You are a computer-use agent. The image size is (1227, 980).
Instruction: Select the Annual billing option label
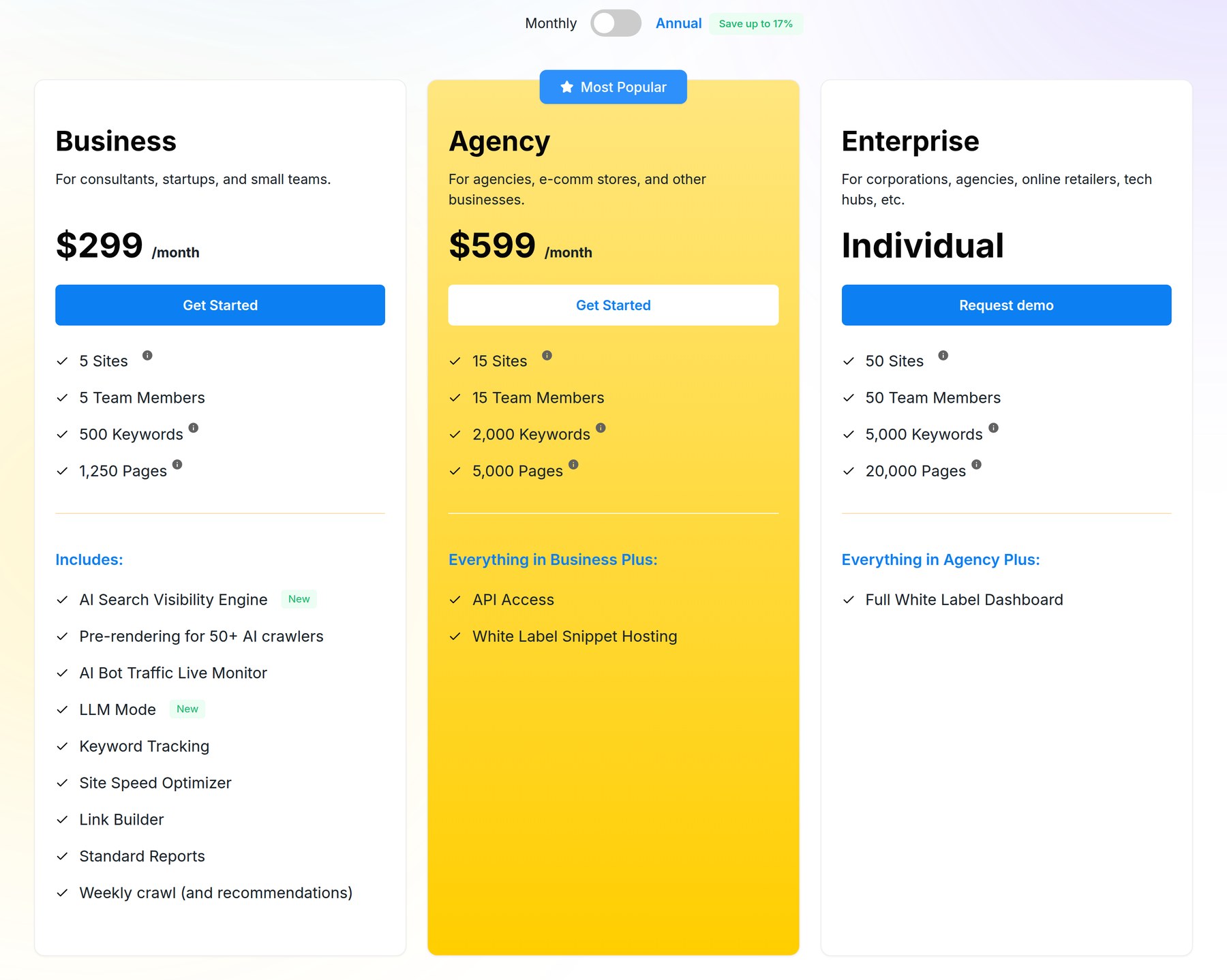click(x=678, y=23)
